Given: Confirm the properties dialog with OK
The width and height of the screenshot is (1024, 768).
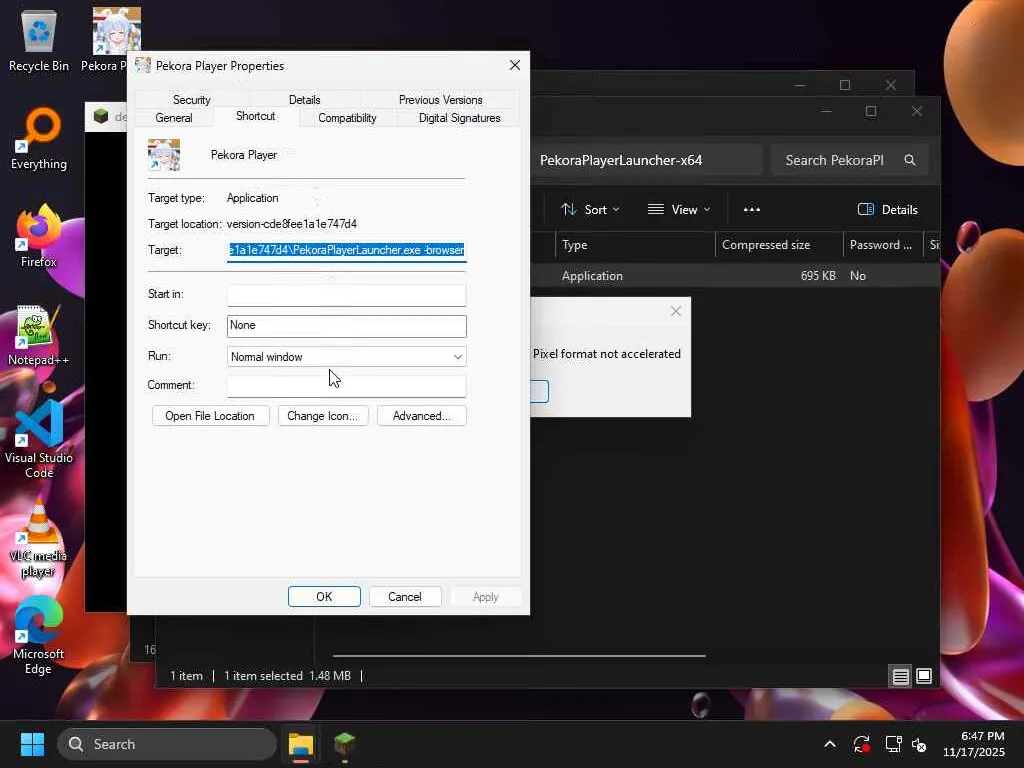Looking at the screenshot, I should click(324, 597).
